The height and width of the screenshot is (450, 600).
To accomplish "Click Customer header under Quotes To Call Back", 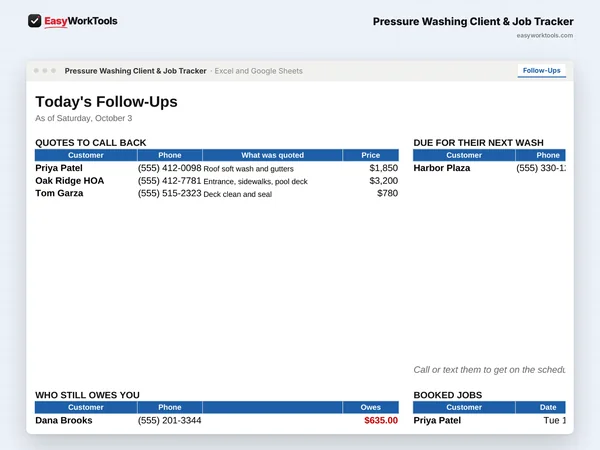I will coord(86,155).
